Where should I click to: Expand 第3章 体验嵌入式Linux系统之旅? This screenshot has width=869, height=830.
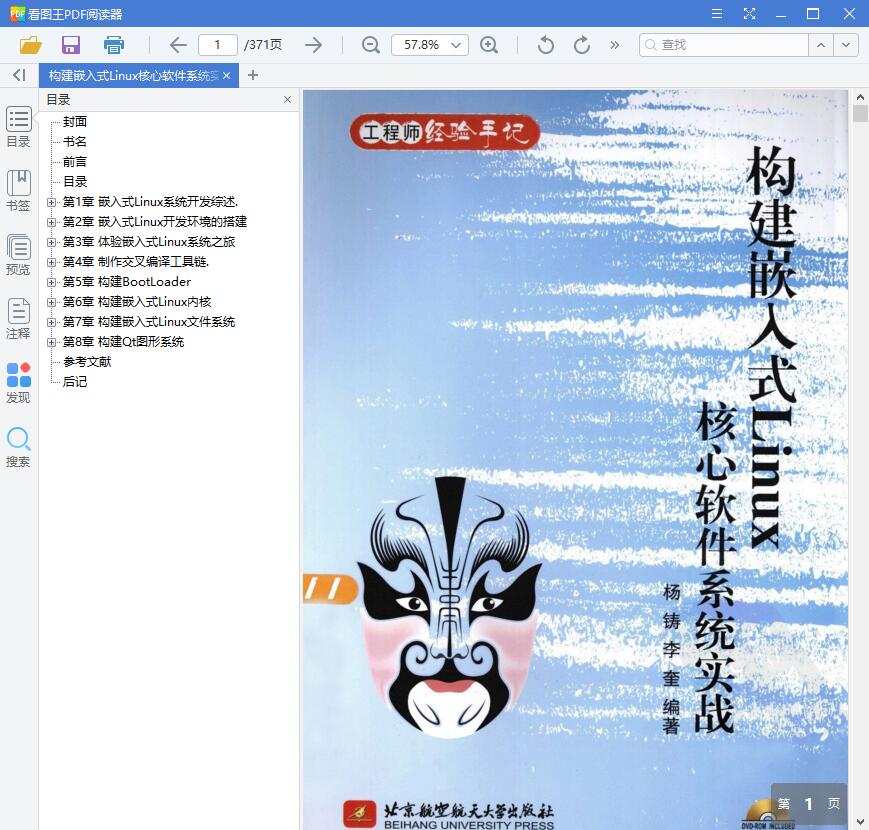click(x=52, y=242)
